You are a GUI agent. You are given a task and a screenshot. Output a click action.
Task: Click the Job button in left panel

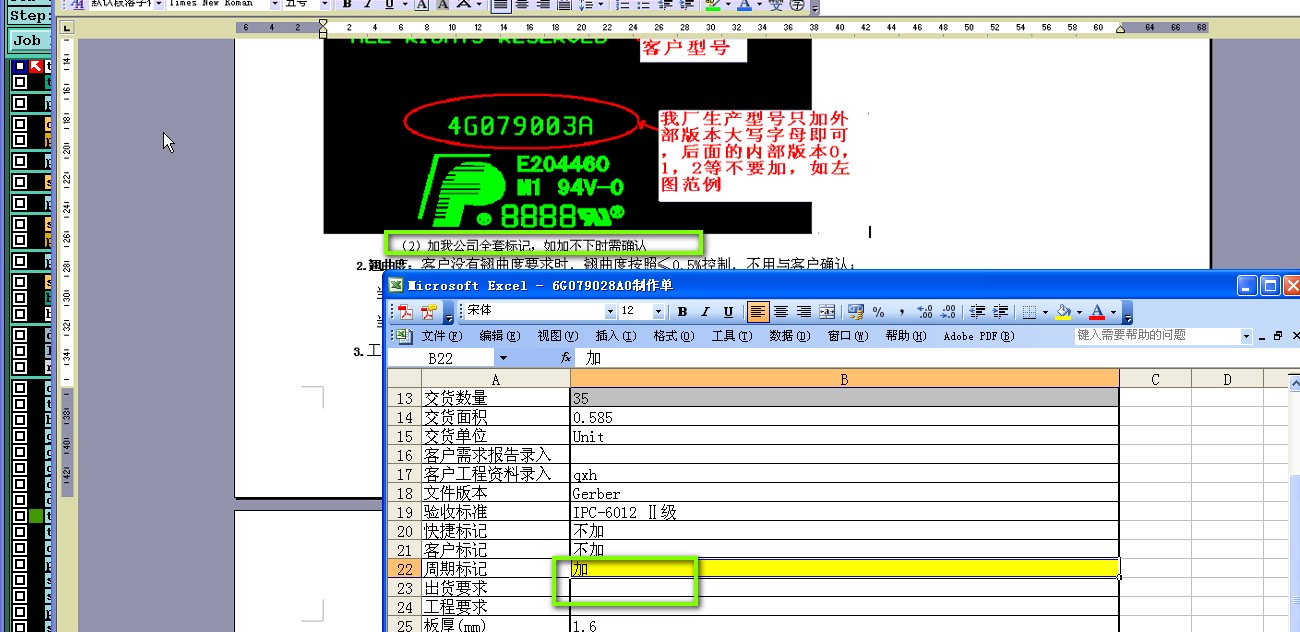(28, 40)
